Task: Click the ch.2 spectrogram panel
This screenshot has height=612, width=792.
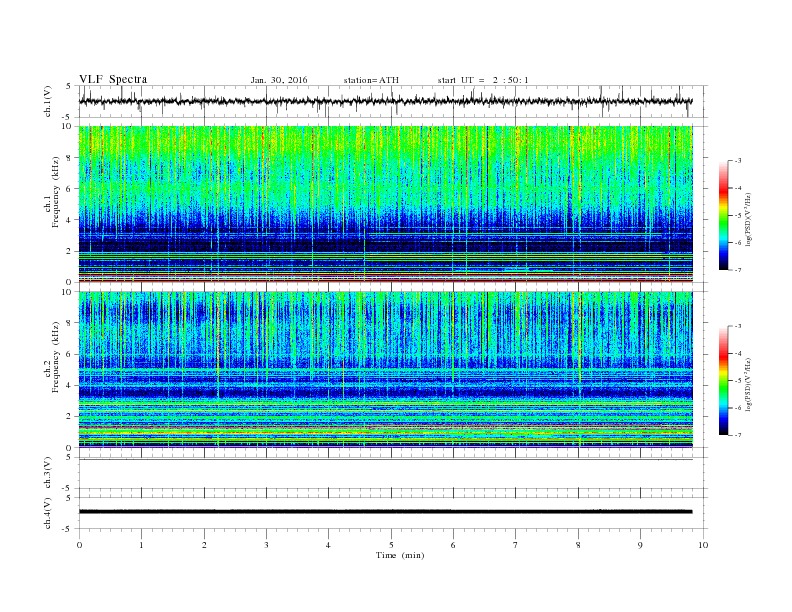Action: (386, 369)
